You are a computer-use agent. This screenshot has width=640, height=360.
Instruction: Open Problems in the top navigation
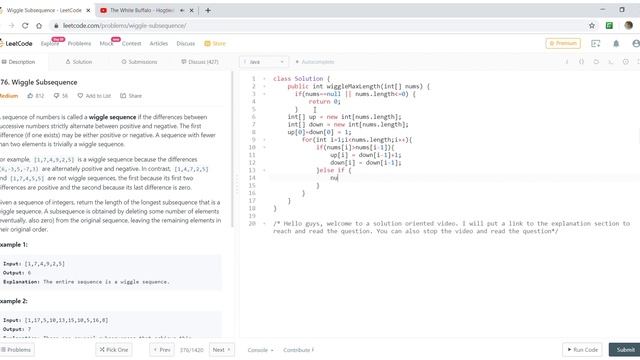point(79,44)
